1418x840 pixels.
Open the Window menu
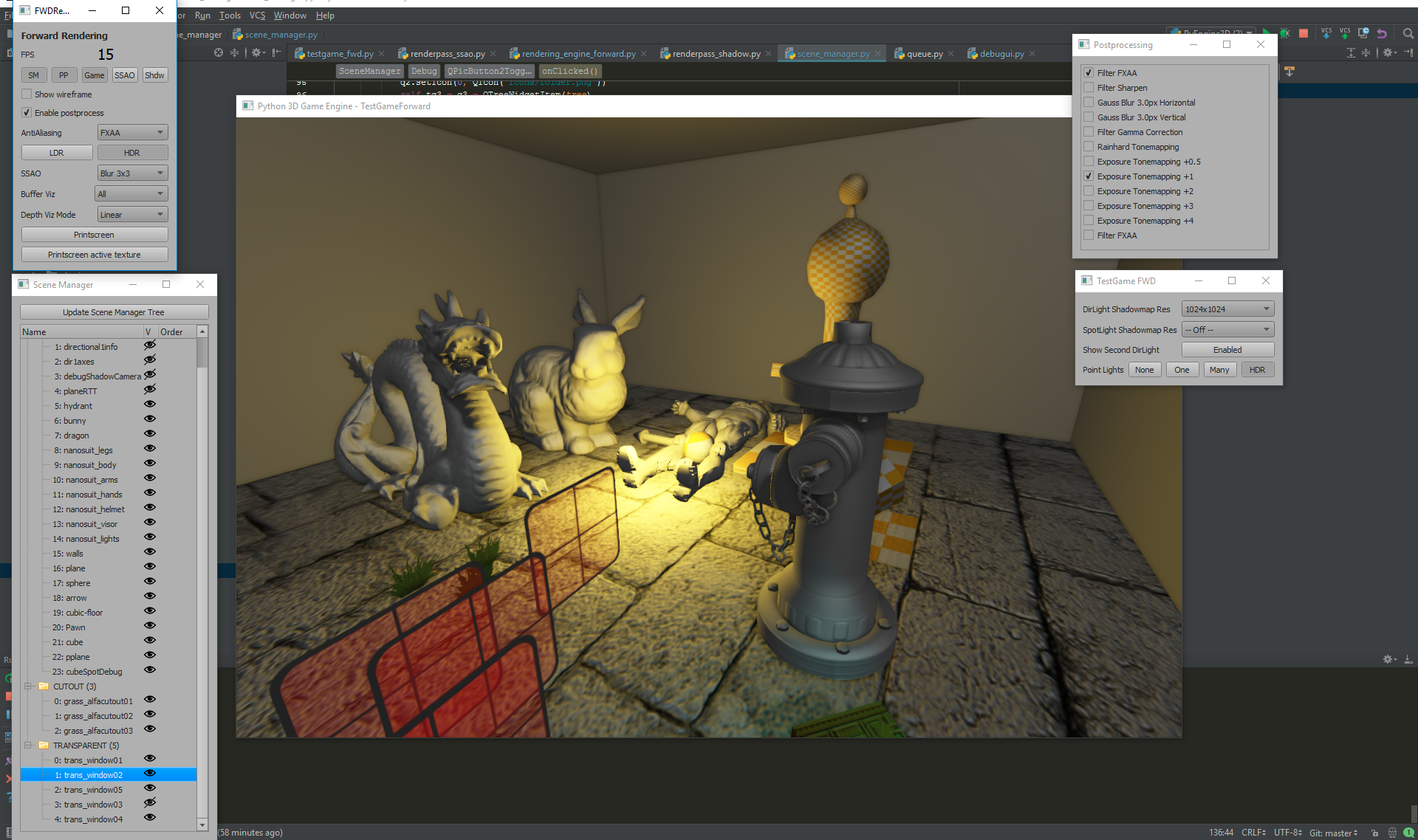[290, 15]
